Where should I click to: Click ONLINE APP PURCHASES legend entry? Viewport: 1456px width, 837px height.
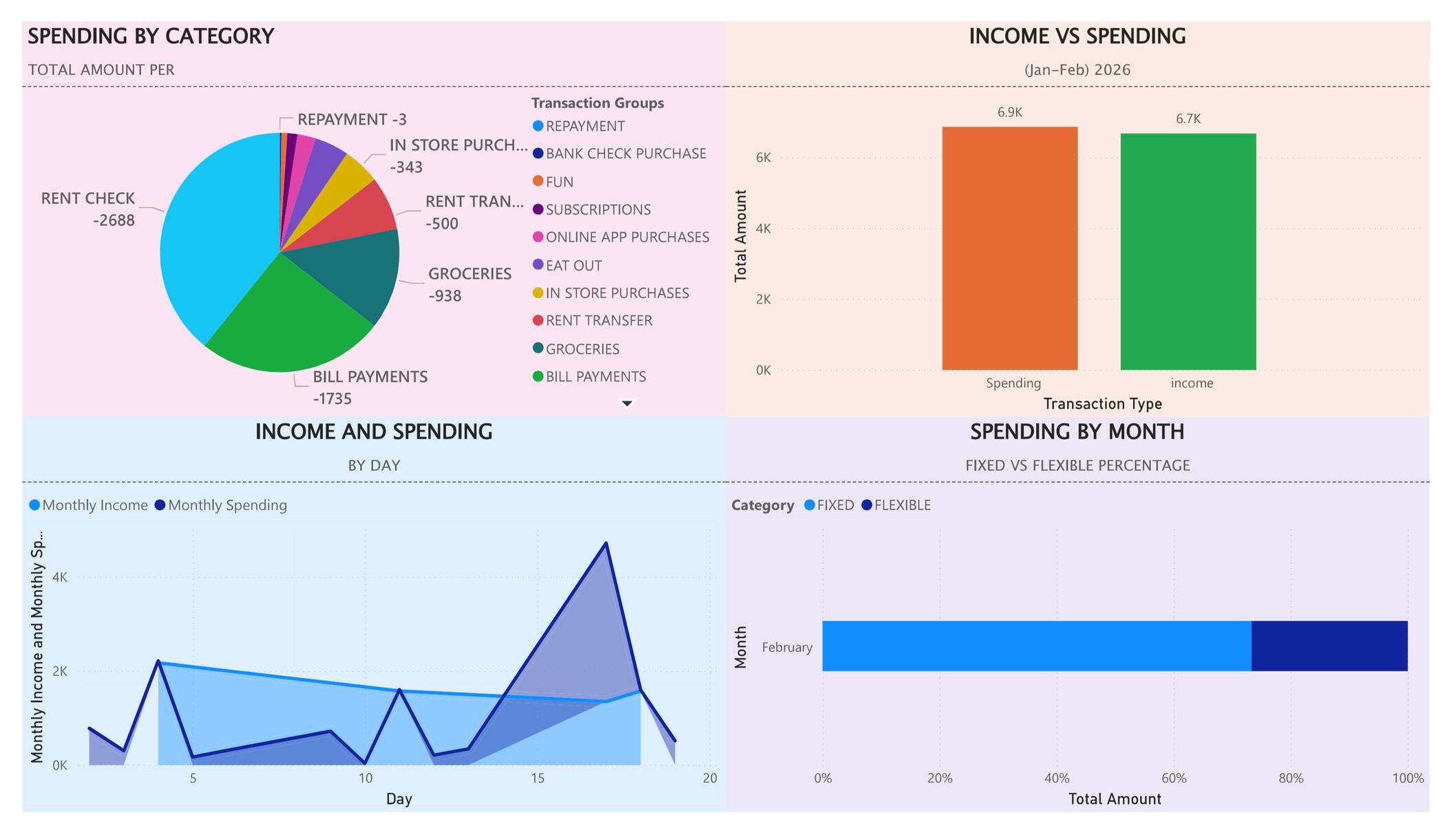point(626,237)
